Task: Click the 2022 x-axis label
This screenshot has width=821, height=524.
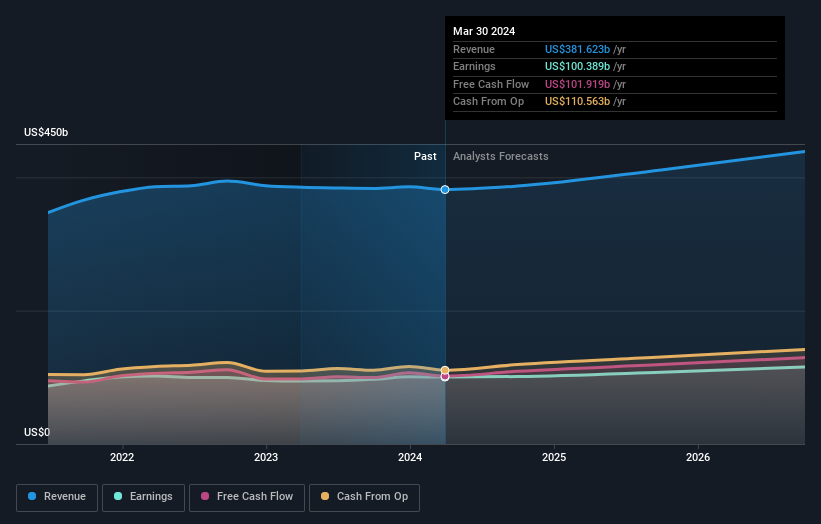Action: point(122,457)
